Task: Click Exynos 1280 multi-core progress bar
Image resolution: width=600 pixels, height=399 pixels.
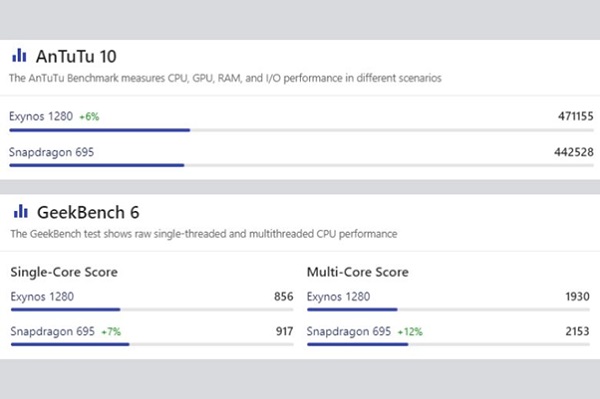Action: click(x=448, y=309)
